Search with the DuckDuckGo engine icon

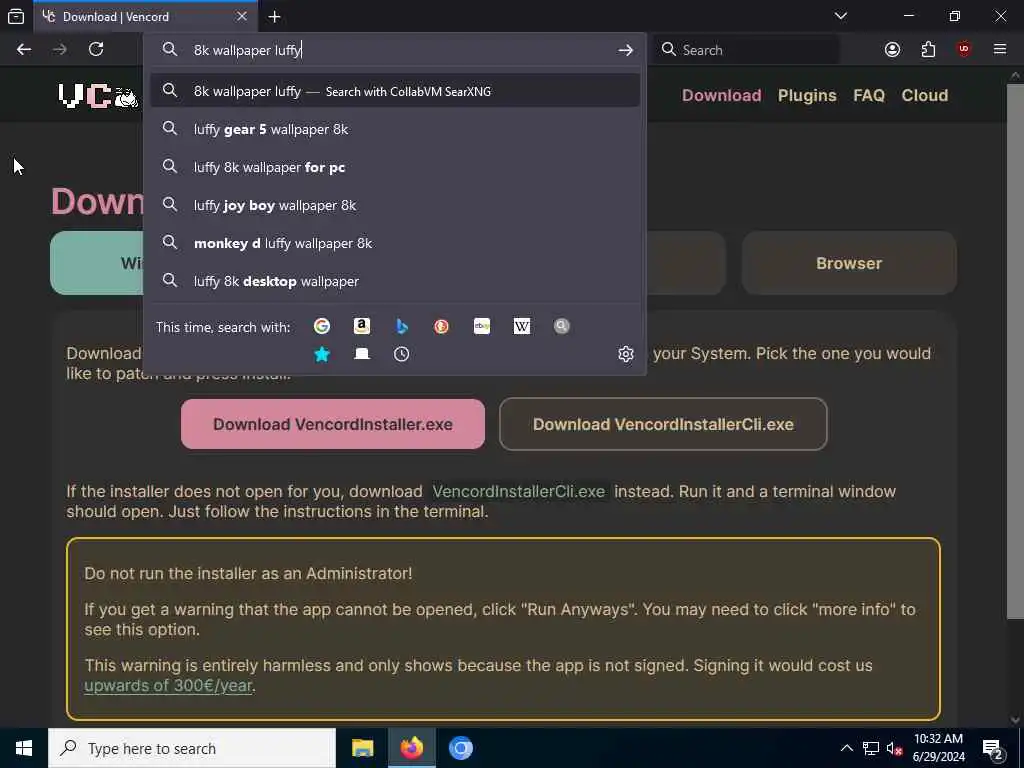click(x=441, y=326)
